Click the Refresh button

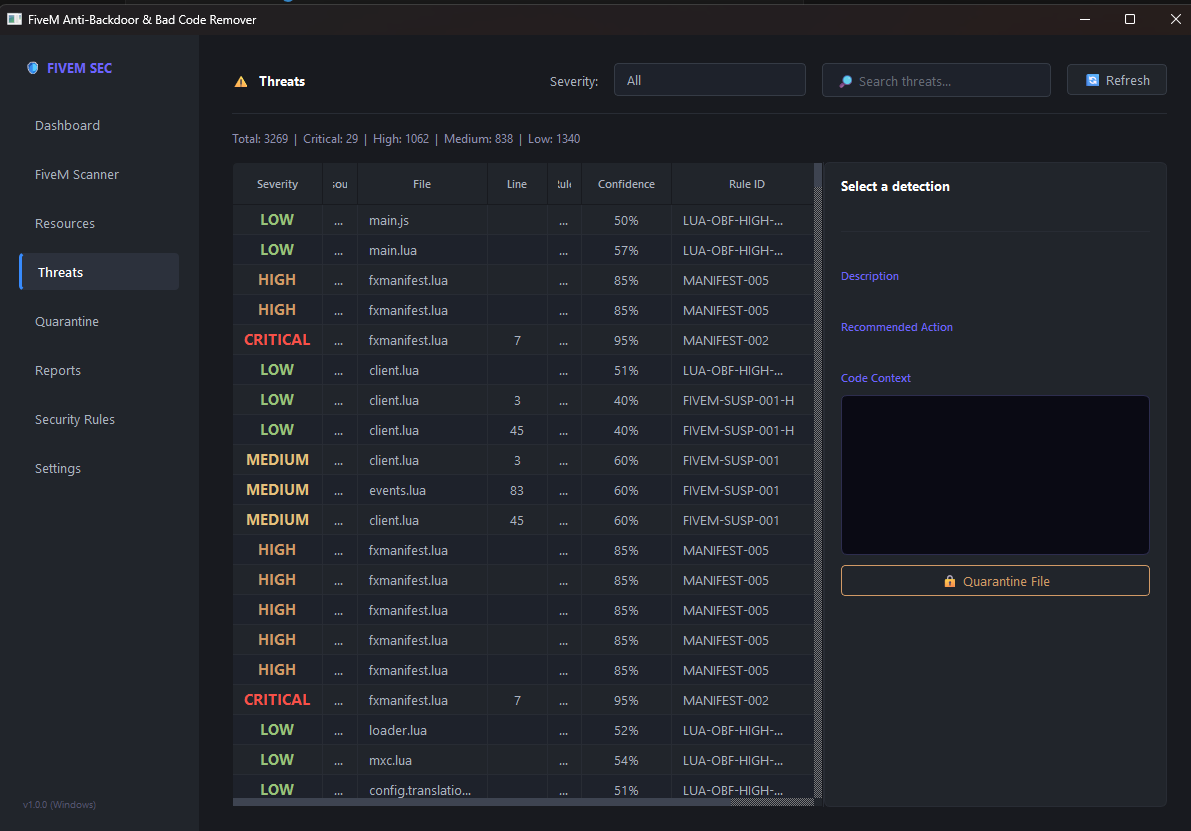[1117, 80]
